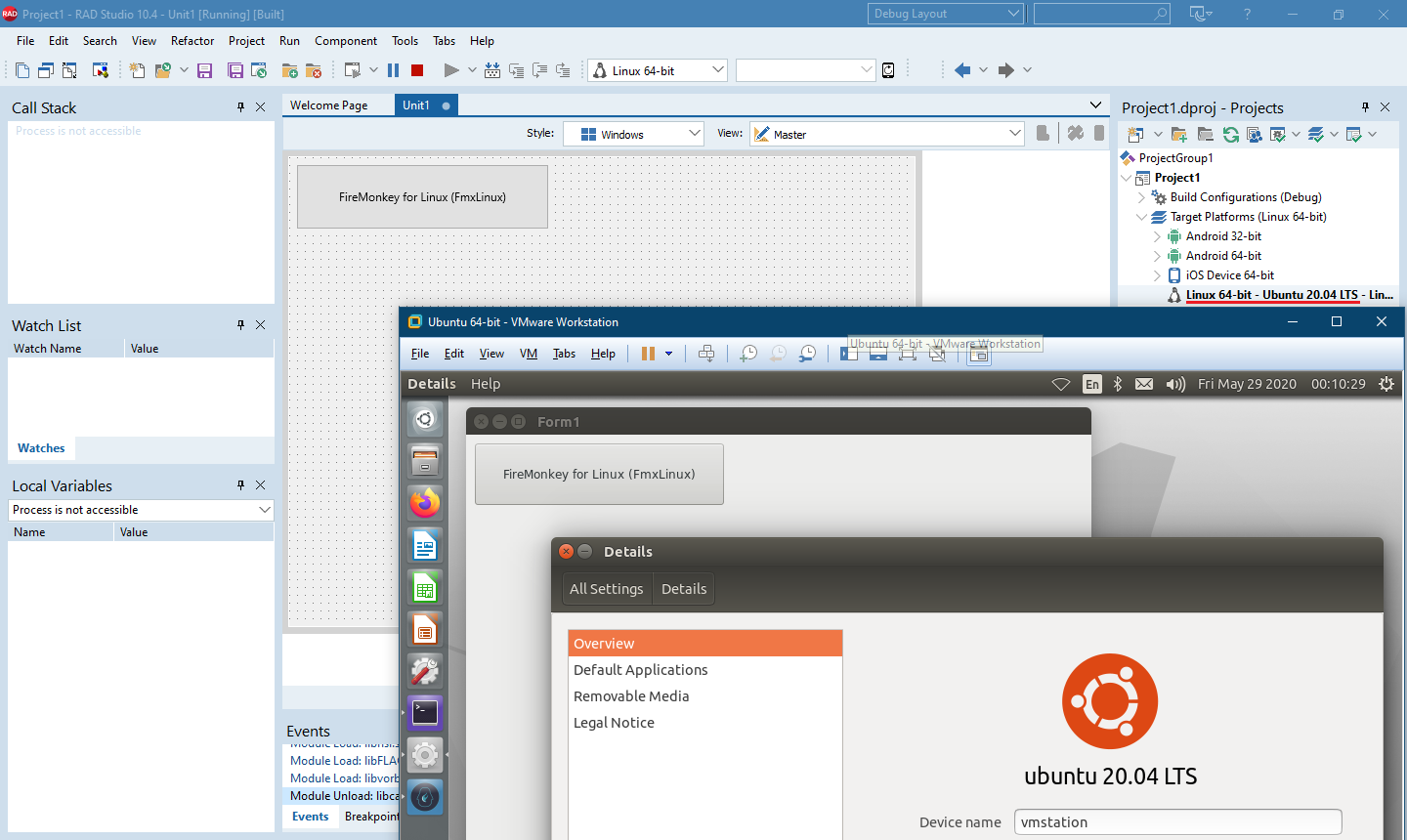Click the pin icon of the Projects panel
Image resolution: width=1407 pixels, height=840 pixels.
(x=1365, y=107)
